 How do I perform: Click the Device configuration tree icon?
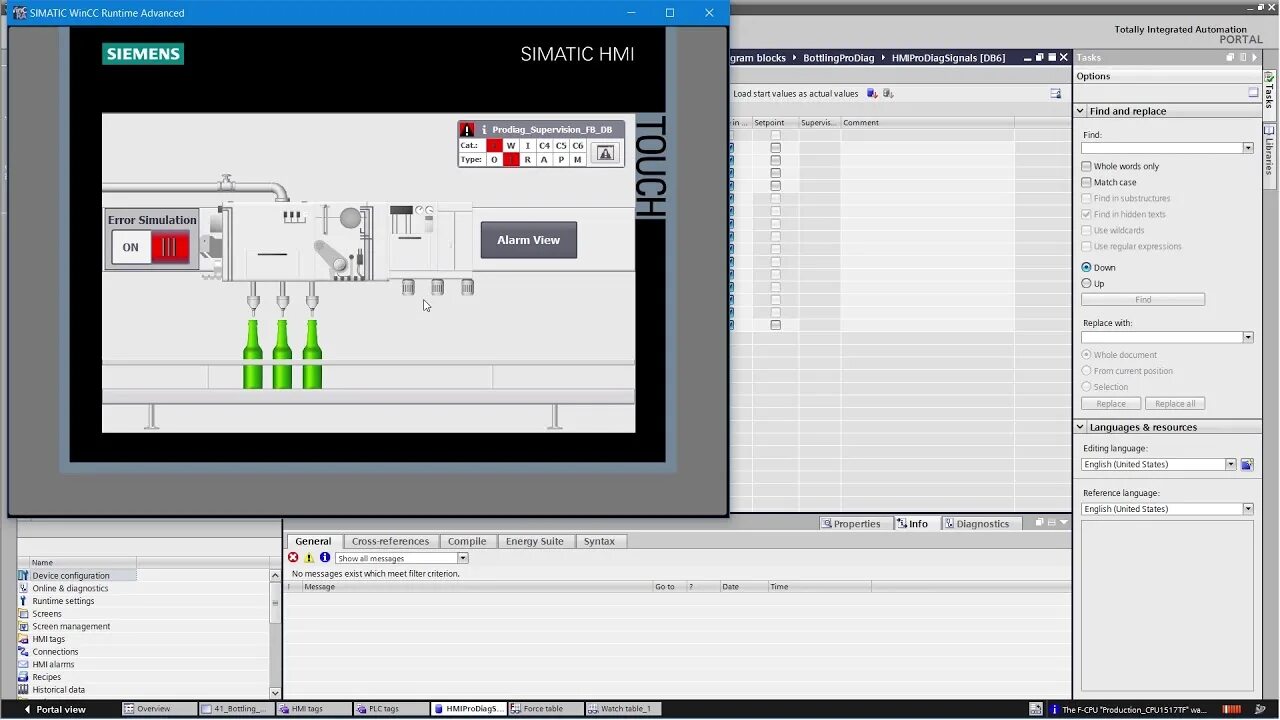coord(24,576)
